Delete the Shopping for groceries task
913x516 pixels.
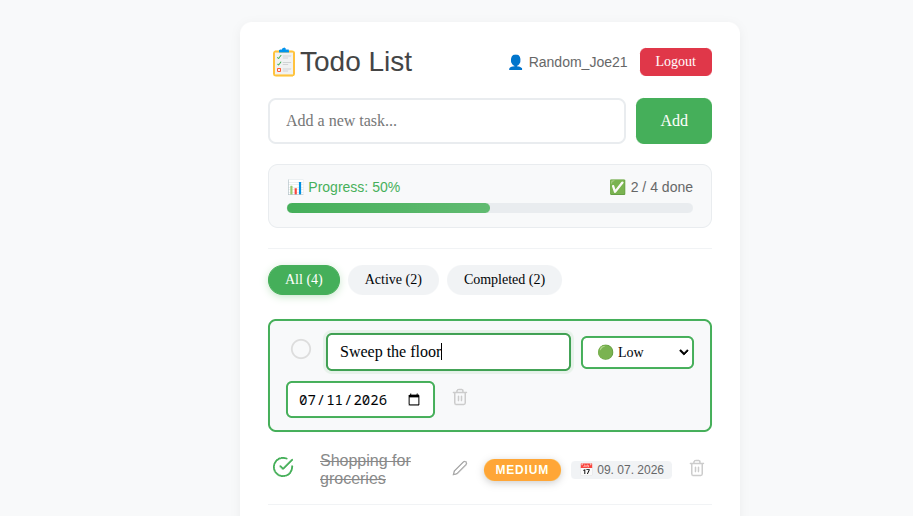[697, 468]
